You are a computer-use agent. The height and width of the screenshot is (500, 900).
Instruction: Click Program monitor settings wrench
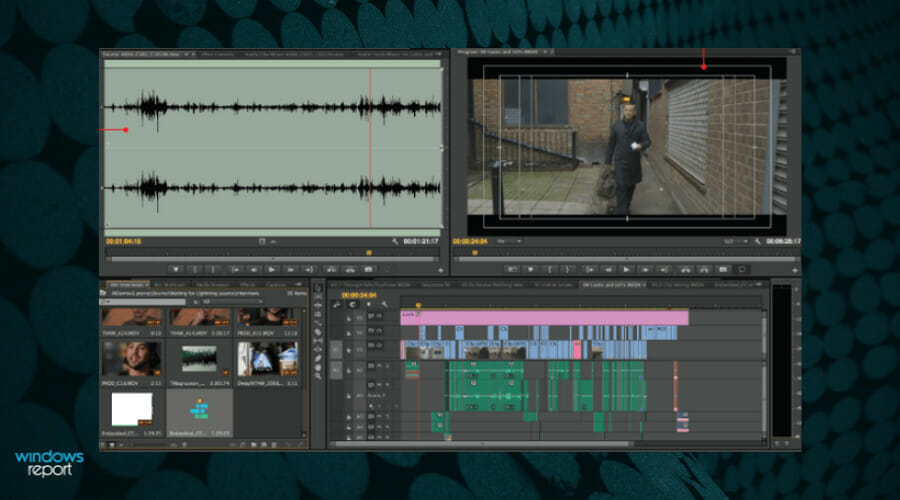(x=758, y=241)
